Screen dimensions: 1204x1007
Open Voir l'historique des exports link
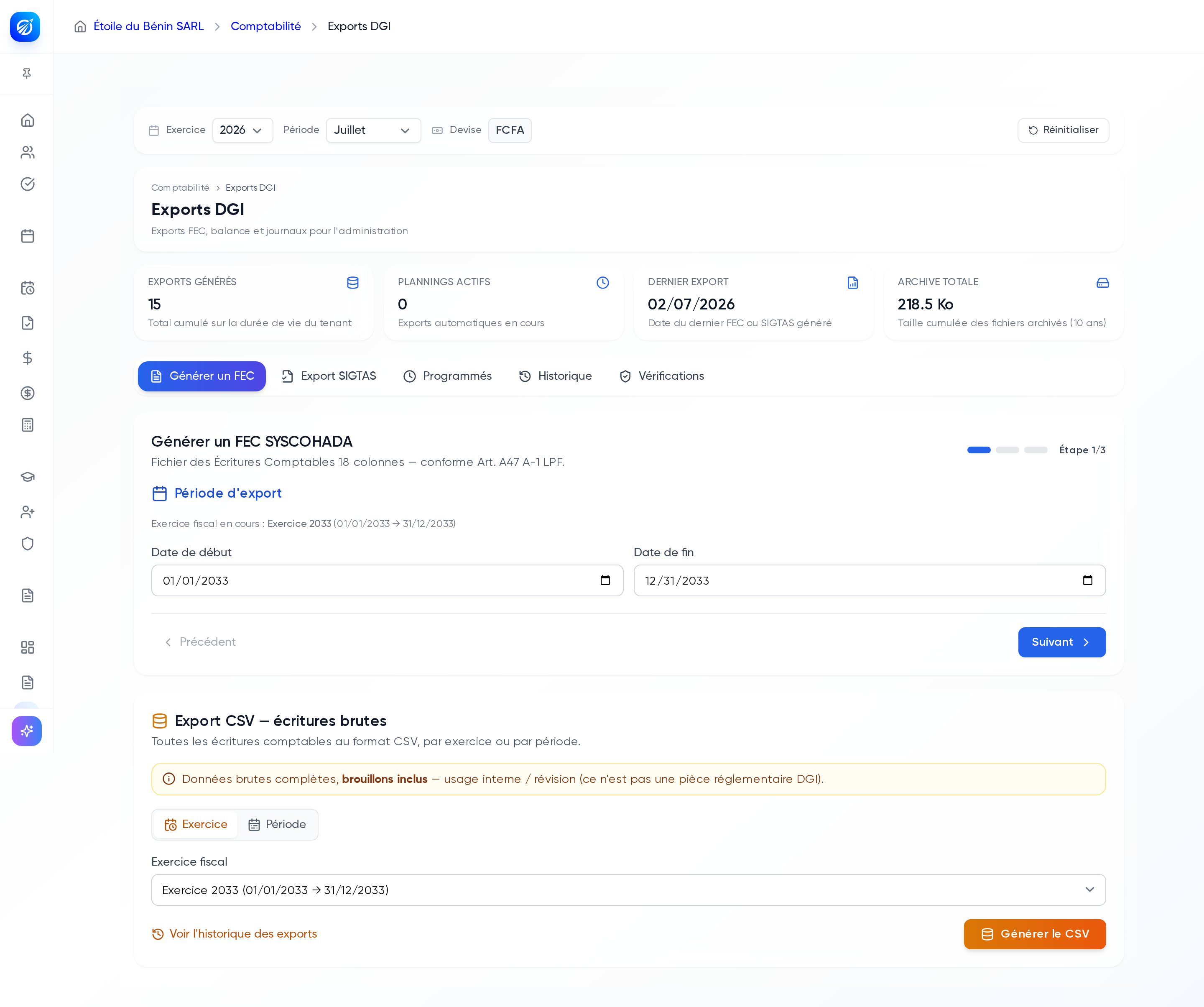coord(235,934)
